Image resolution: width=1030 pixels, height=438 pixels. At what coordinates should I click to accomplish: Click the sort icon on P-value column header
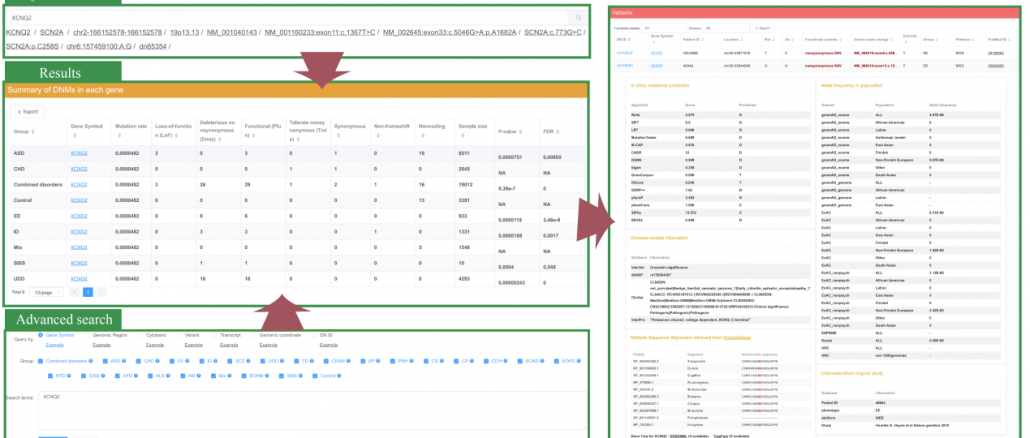click(522, 132)
